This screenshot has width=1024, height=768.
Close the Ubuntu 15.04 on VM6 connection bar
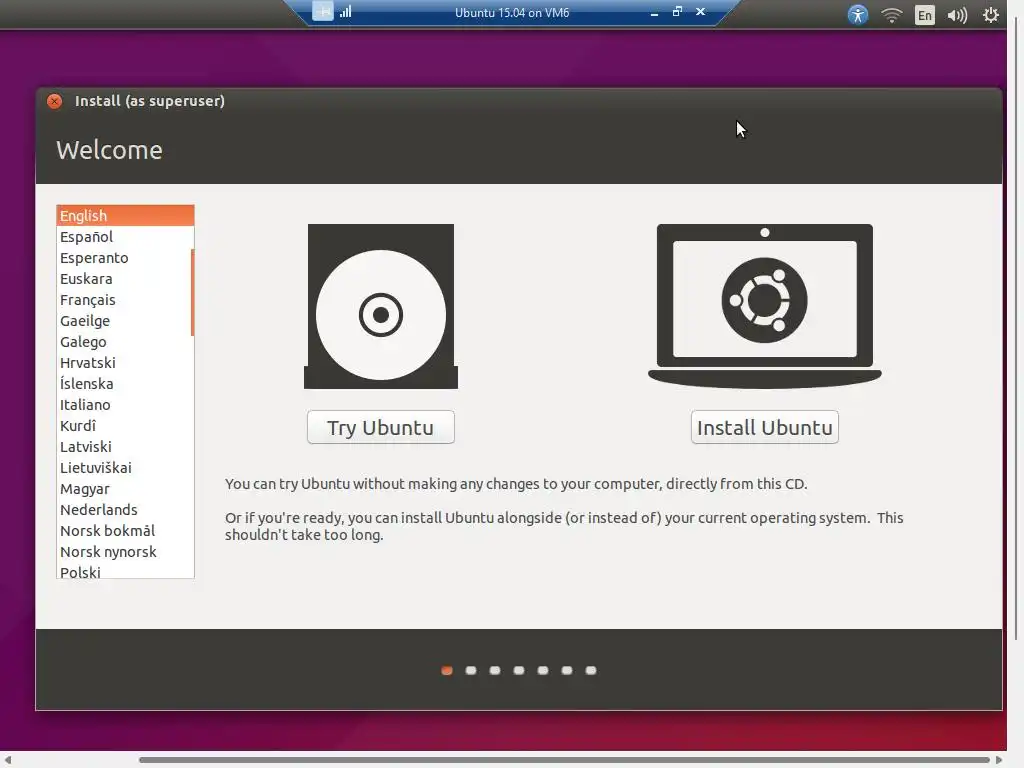[x=700, y=11]
